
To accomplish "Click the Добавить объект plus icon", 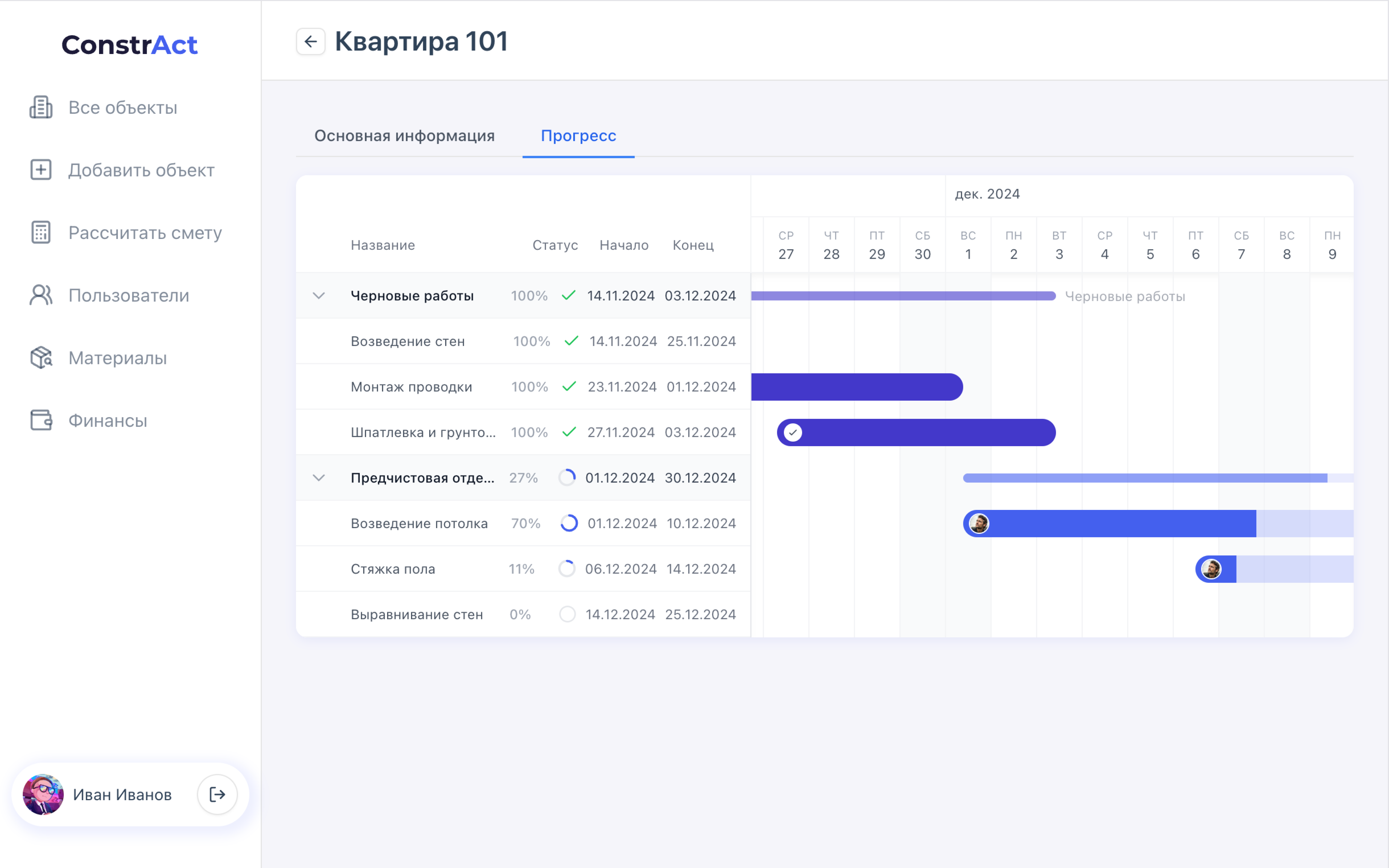I will tap(41, 170).
